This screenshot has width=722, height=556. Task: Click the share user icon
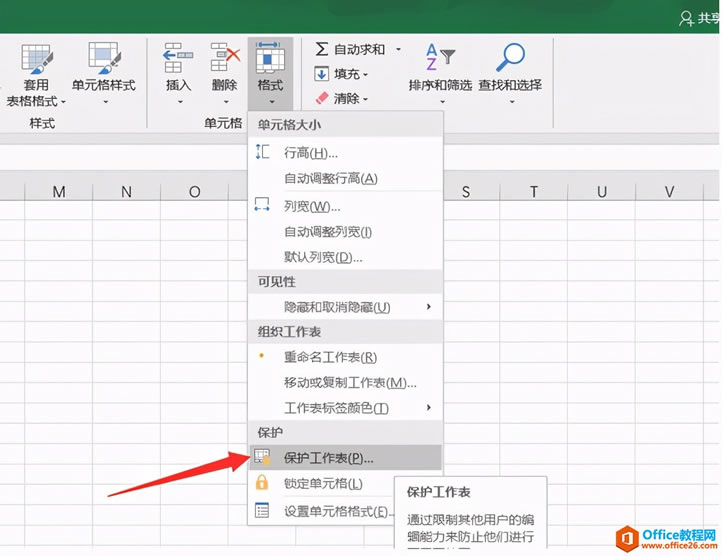pos(685,18)
